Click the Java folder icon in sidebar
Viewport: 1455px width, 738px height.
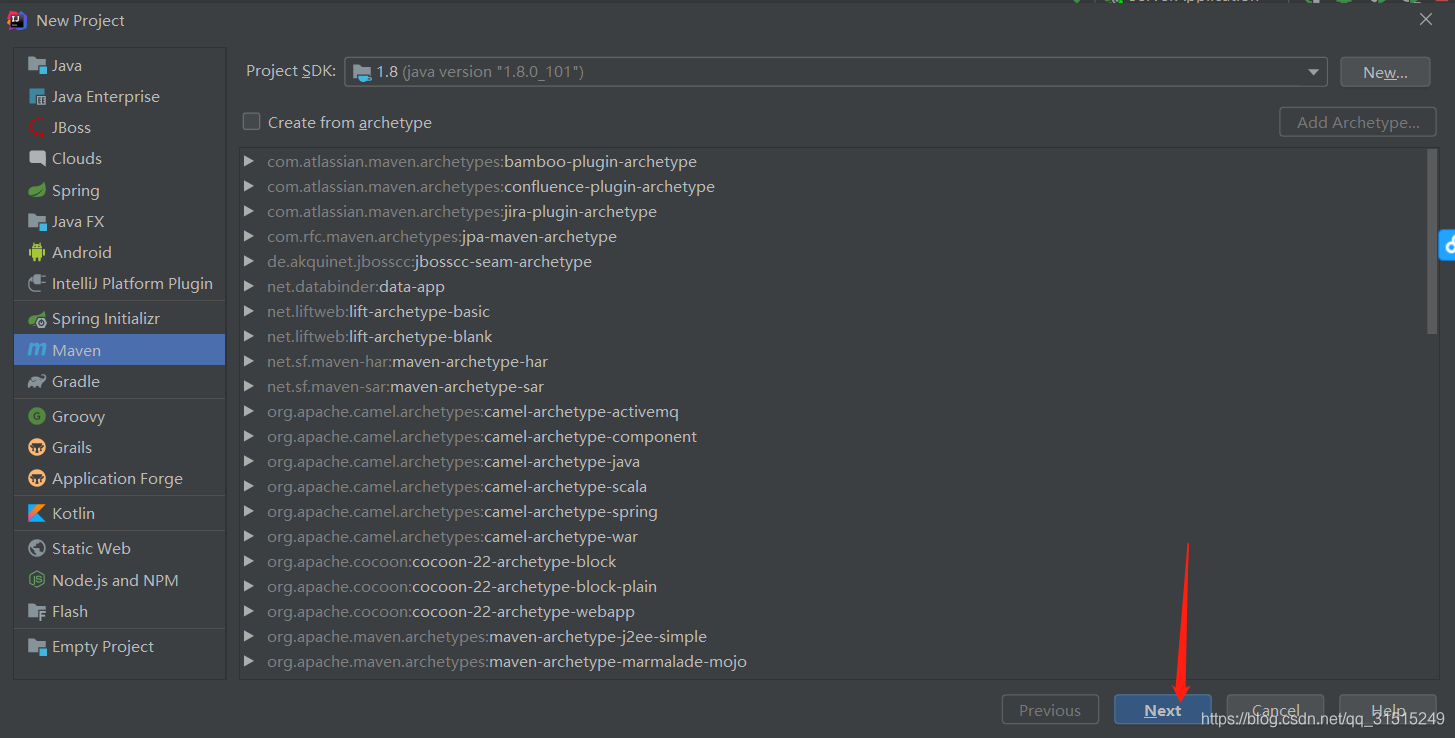(37, 66)
